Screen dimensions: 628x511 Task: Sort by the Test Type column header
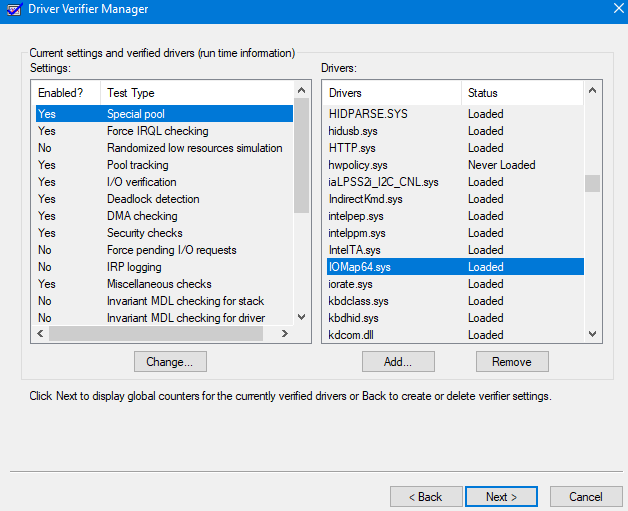tap(197, 93)
